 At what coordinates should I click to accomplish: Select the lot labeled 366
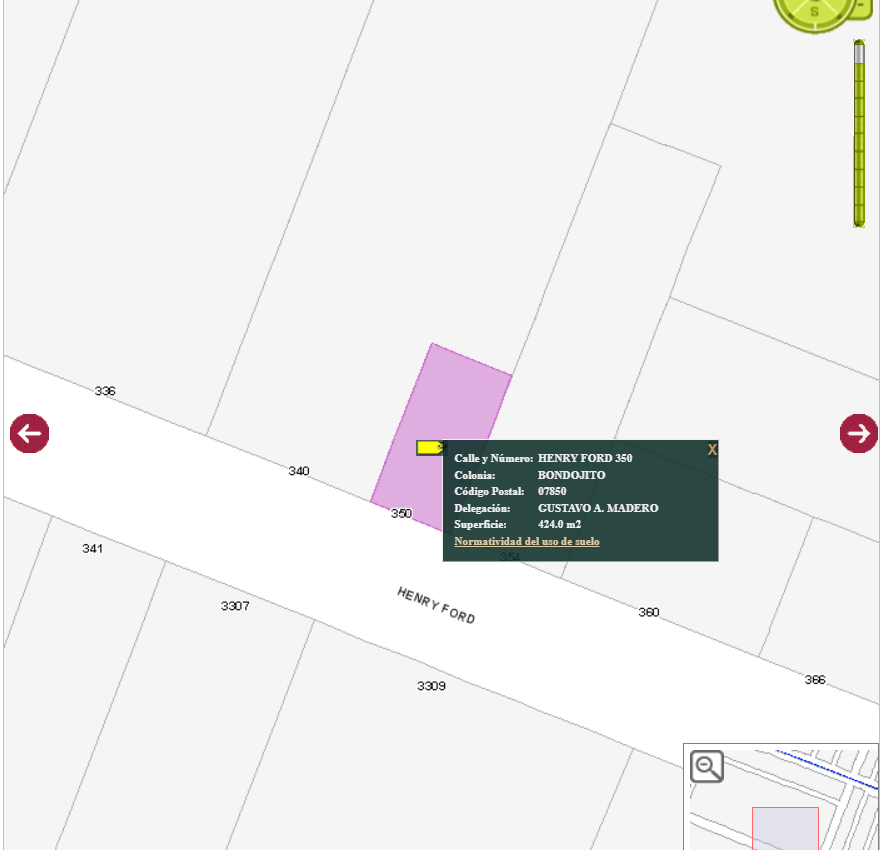[x=814, y=680]
